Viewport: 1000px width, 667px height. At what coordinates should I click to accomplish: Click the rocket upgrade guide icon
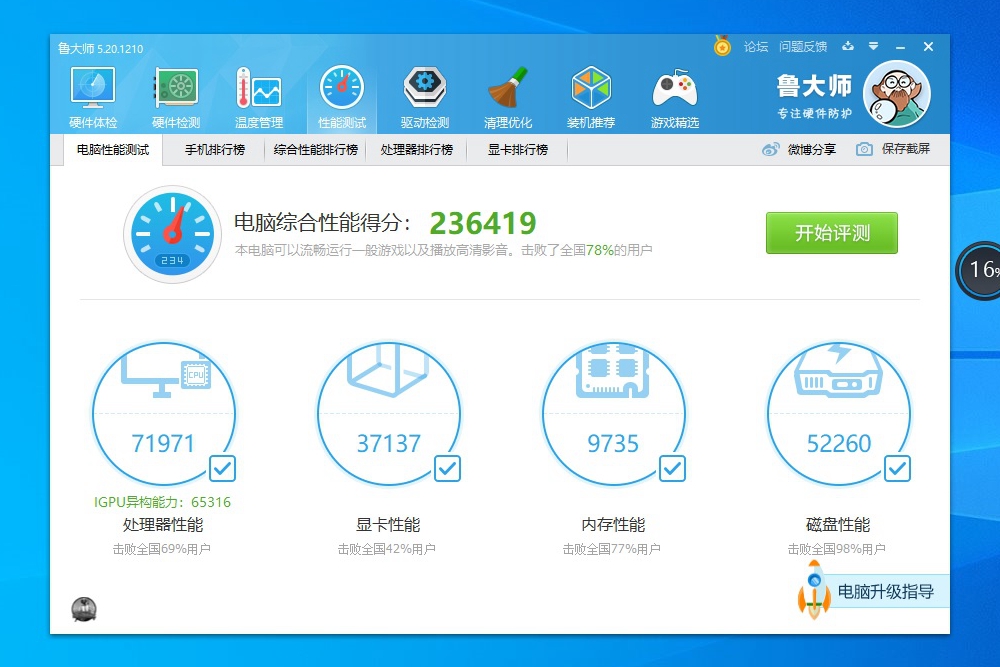[814, 590]
